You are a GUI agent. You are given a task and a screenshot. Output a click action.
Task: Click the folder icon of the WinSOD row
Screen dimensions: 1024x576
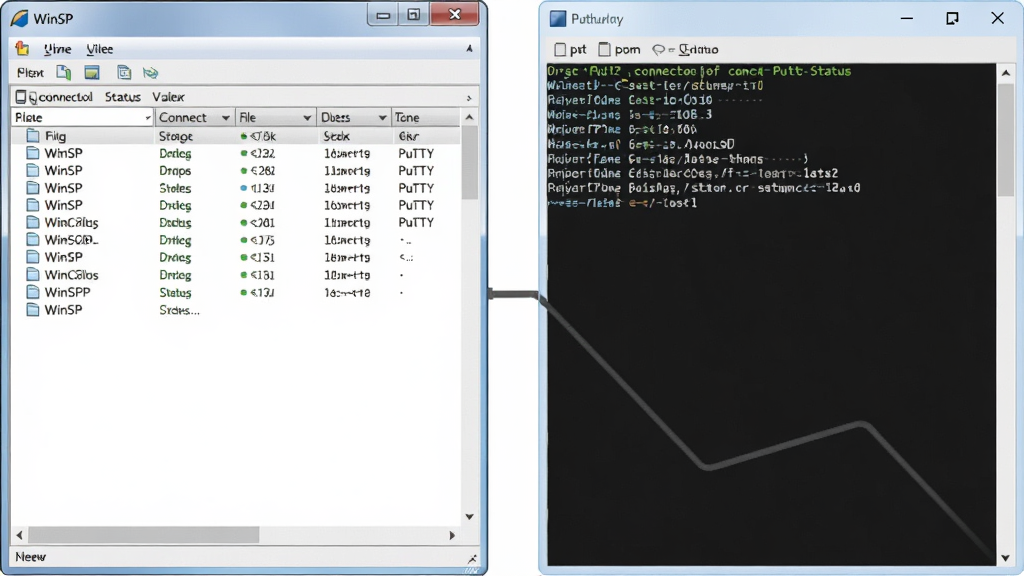tap(33, 240)
